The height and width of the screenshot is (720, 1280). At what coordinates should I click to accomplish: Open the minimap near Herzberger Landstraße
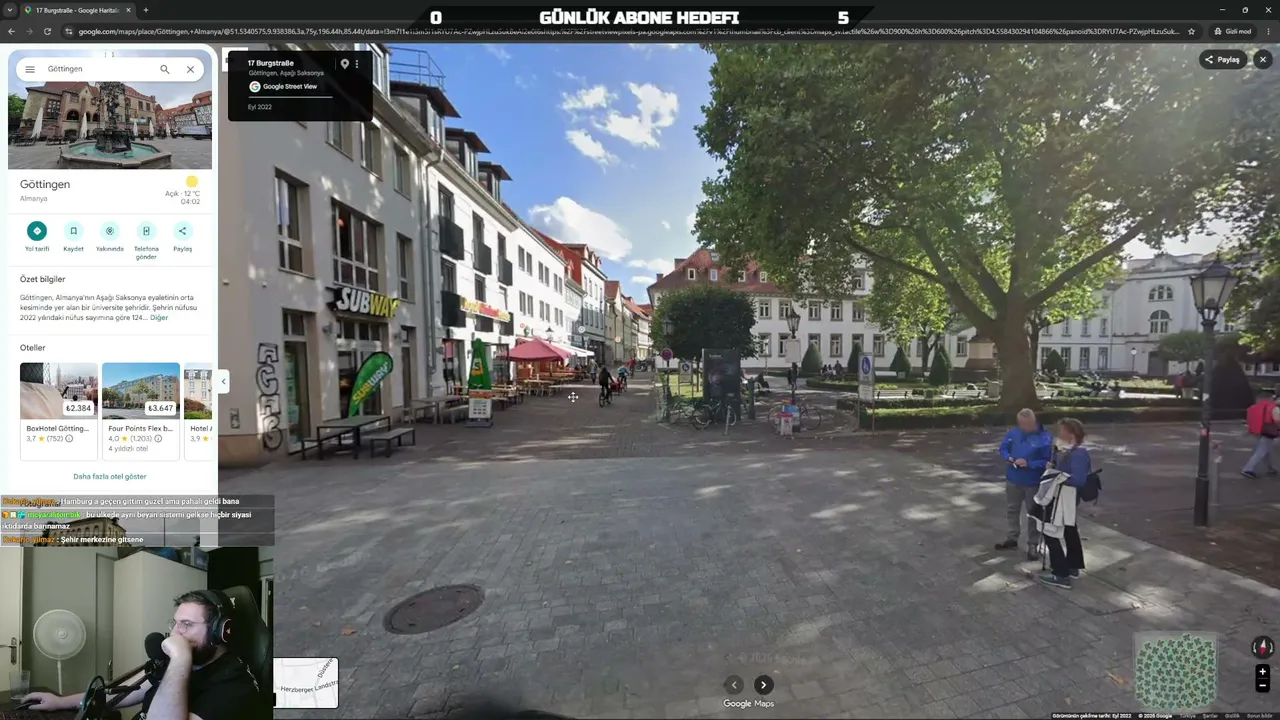pos(306,682)
